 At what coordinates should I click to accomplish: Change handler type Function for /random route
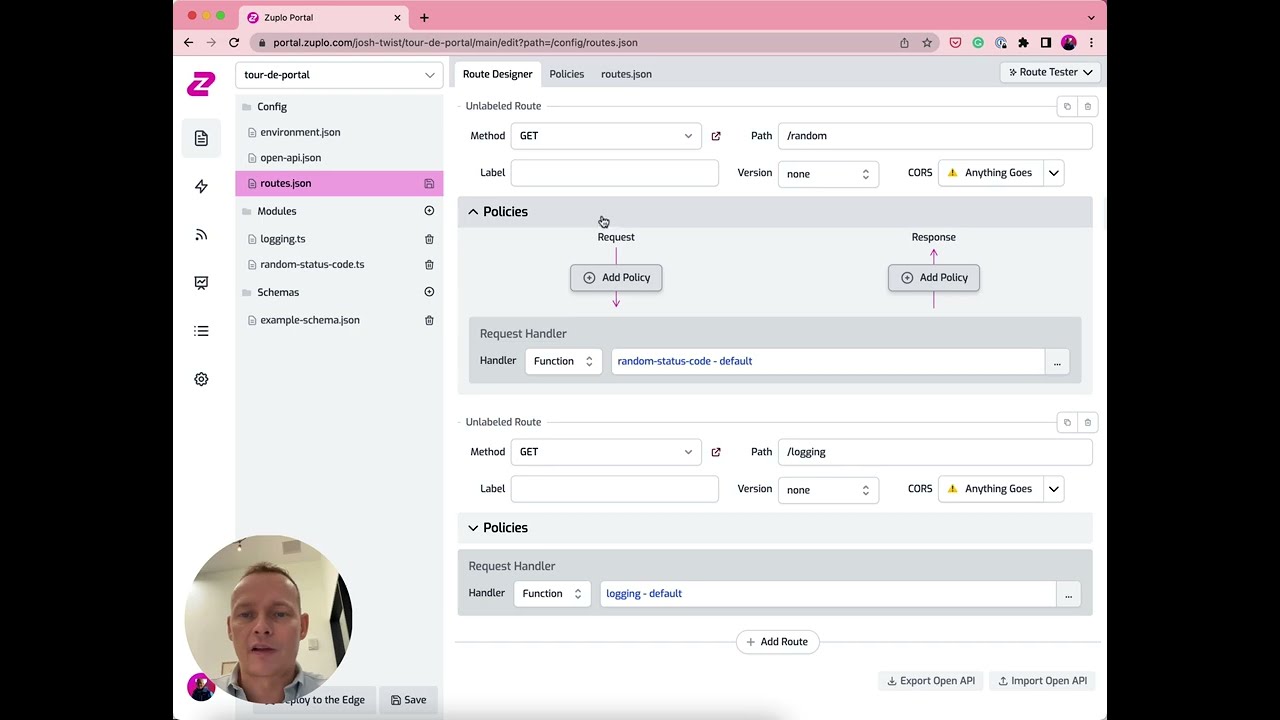pos(563,361)
